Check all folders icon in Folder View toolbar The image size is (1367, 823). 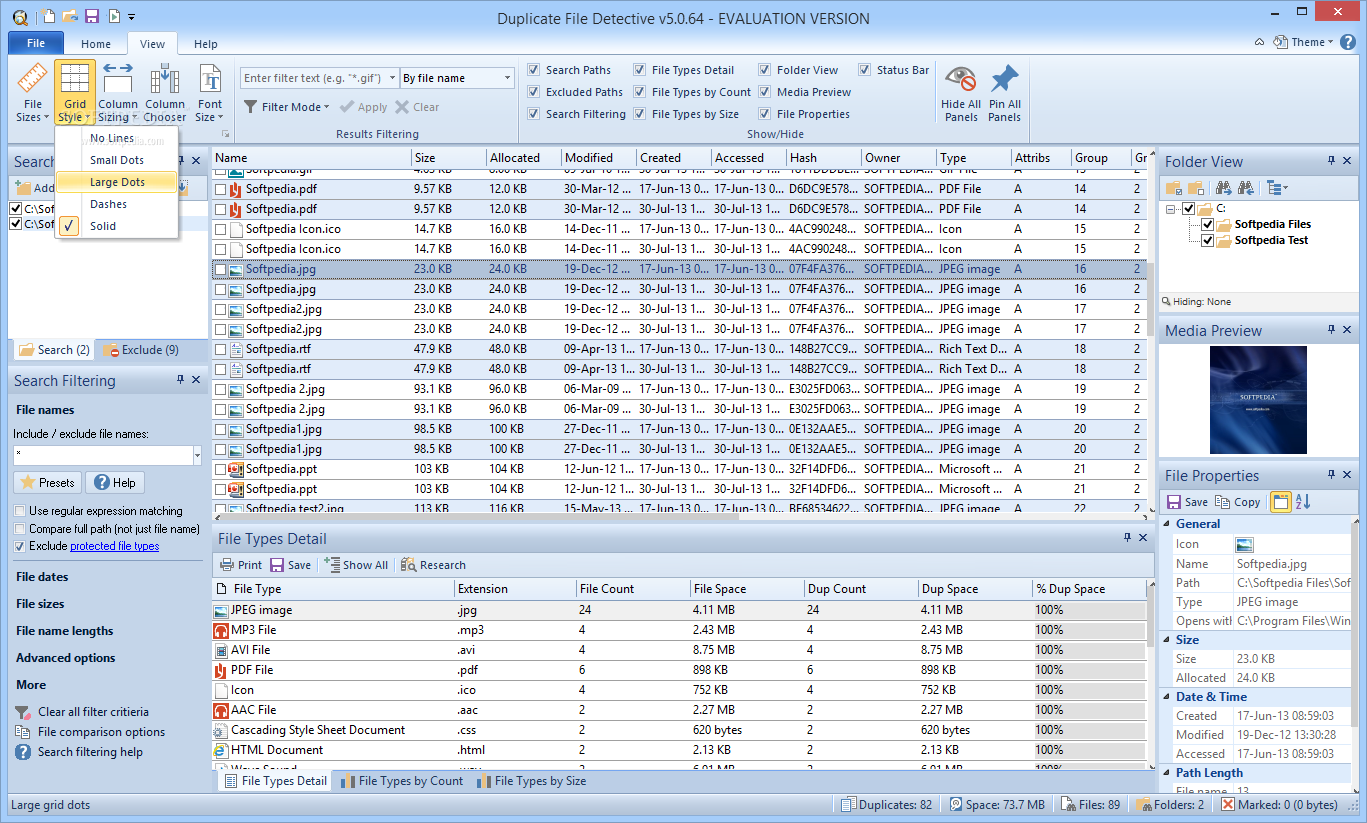1173,188
